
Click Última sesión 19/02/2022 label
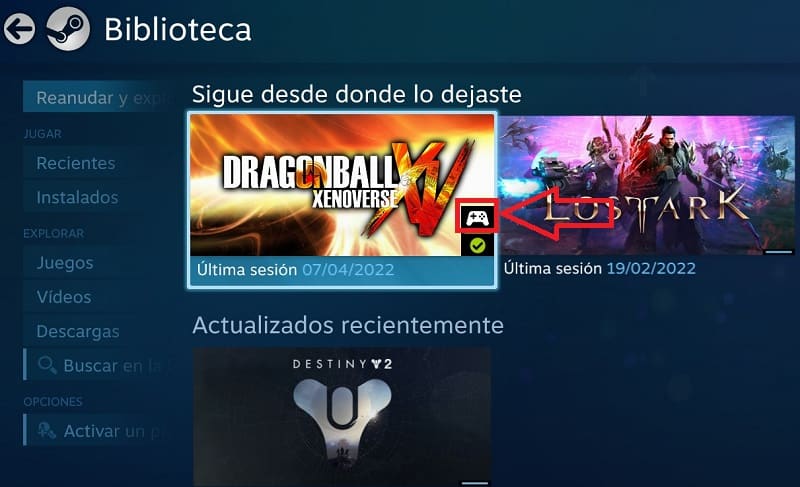599,268
